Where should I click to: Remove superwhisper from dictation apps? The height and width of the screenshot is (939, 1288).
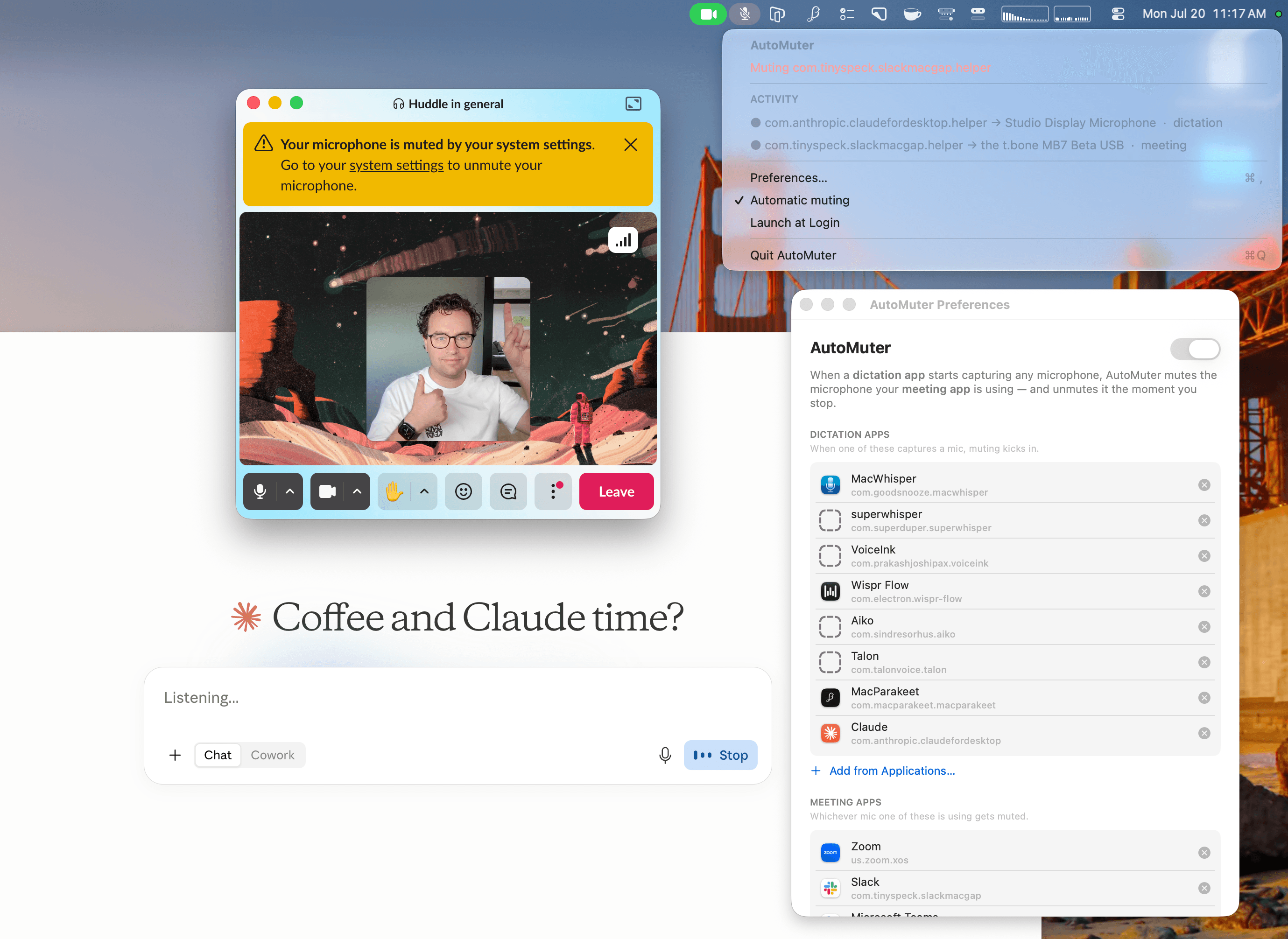point(1204,520)
